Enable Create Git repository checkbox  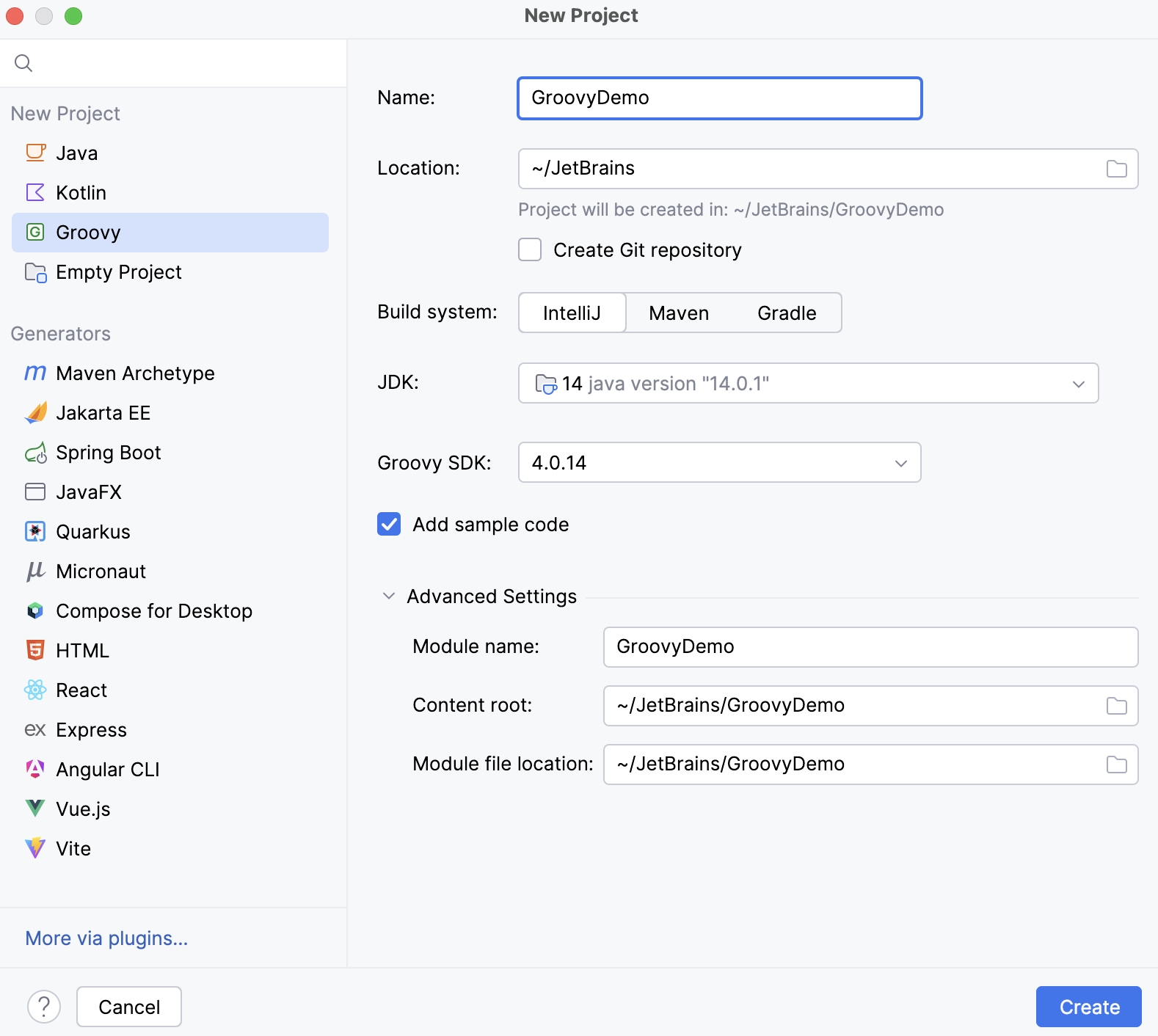click(530, 250)
